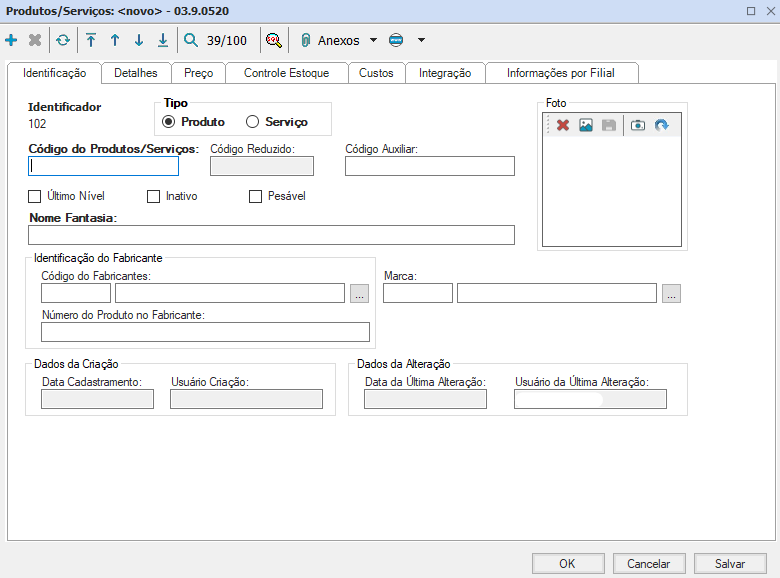Enable the Inativo checkbox
The height and width of the screenshot is (578, 780).
click(x=153, y=196)
